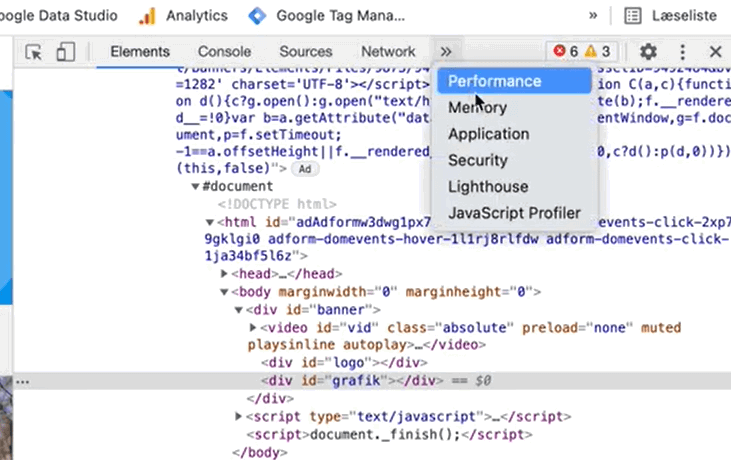Screen dimensions: 731x460
Task: Select Performance from the overflow menu
Action: point(514,81)
